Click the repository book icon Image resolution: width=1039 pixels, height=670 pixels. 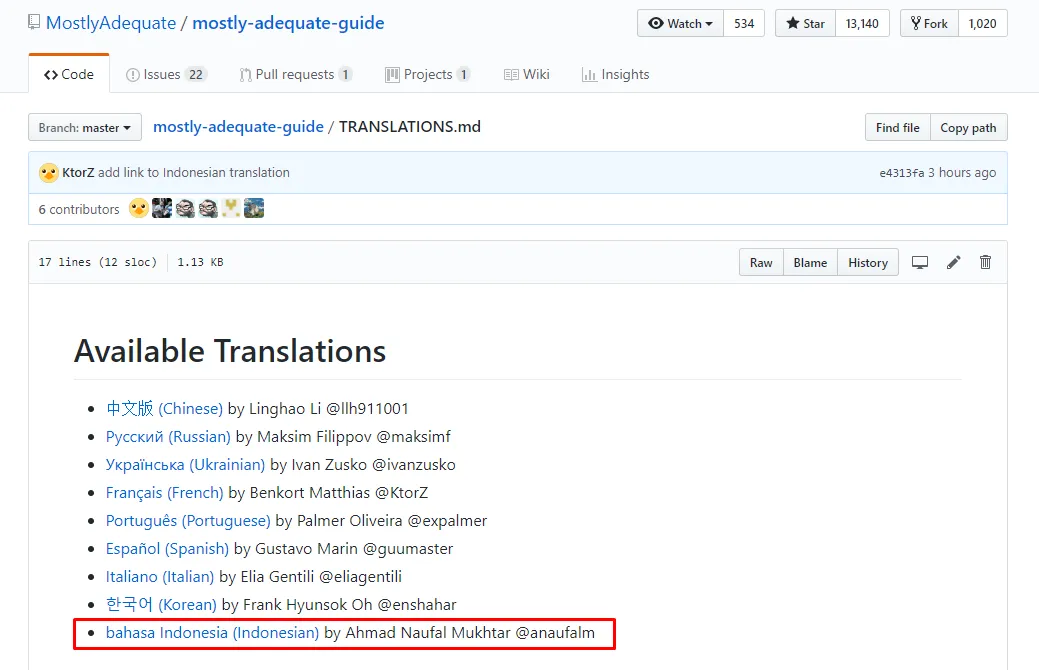click(34, 23)
